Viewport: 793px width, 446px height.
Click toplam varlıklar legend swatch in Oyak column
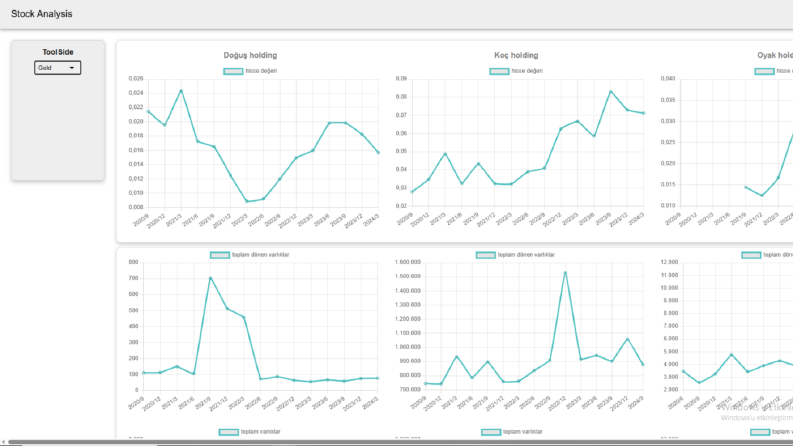[760, 432]
